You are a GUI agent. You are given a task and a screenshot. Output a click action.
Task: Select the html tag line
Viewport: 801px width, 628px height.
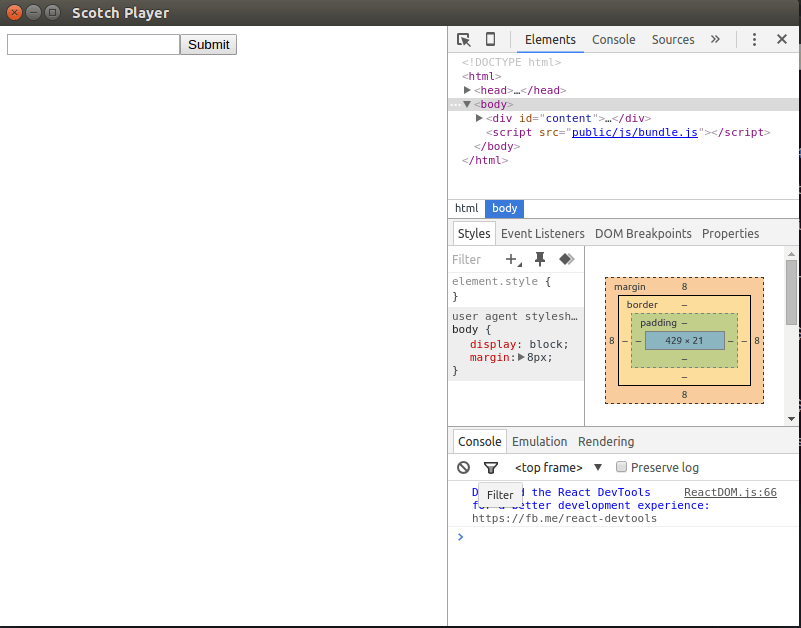[482, 76]
